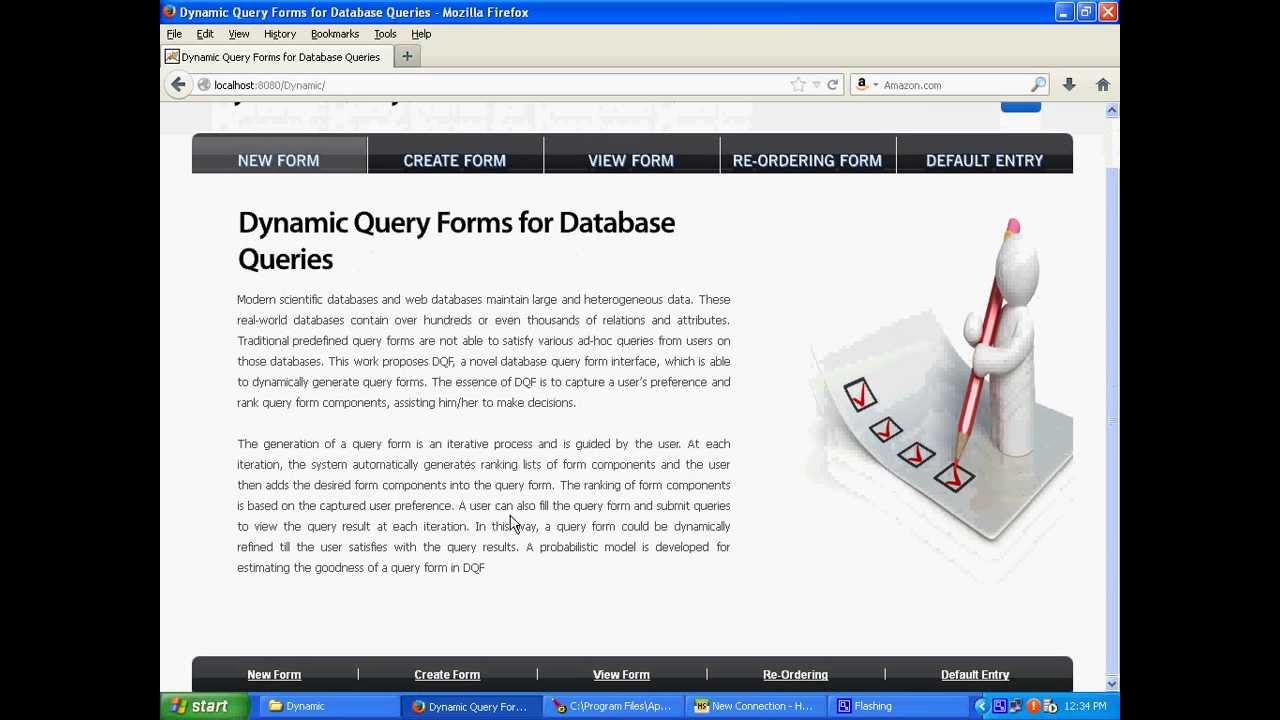
Task: Reload the page with the refresh icon
Action: [832, 85]
